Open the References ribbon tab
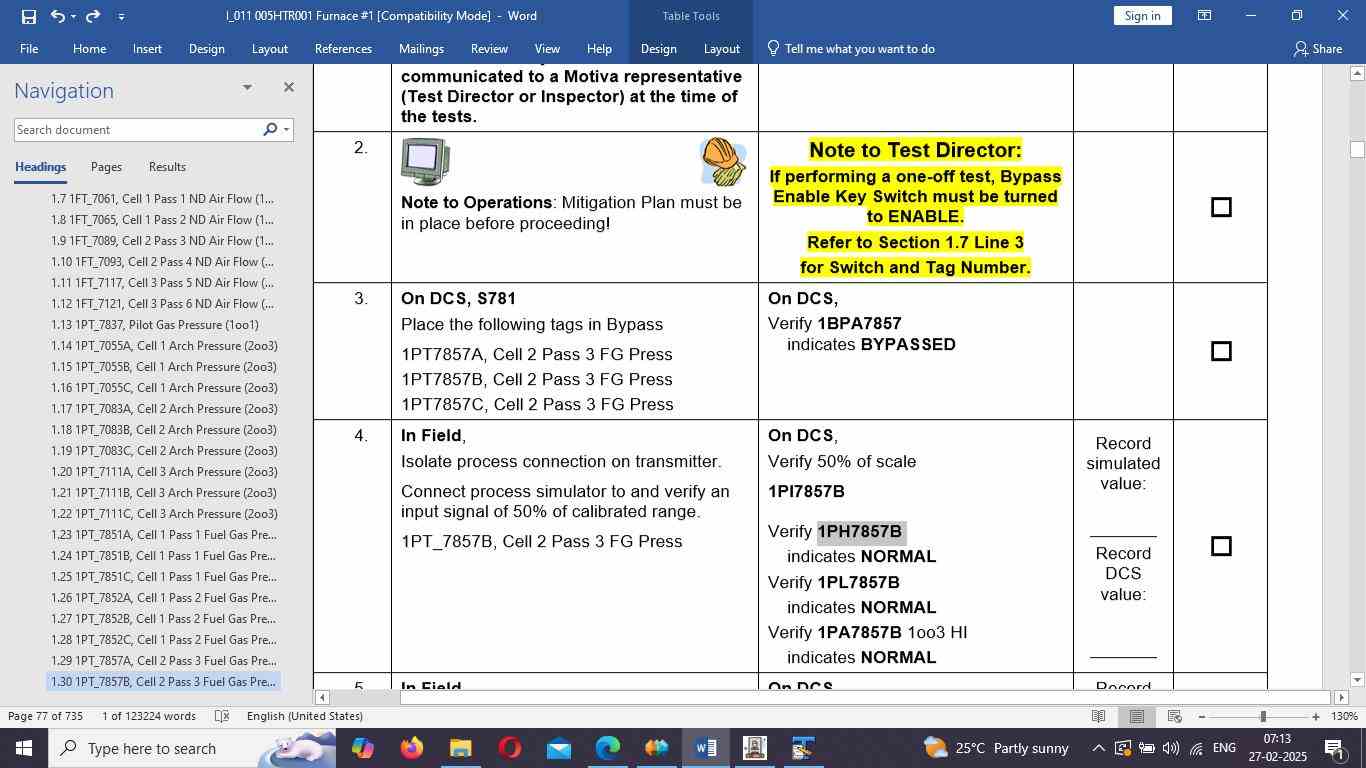 343,48
